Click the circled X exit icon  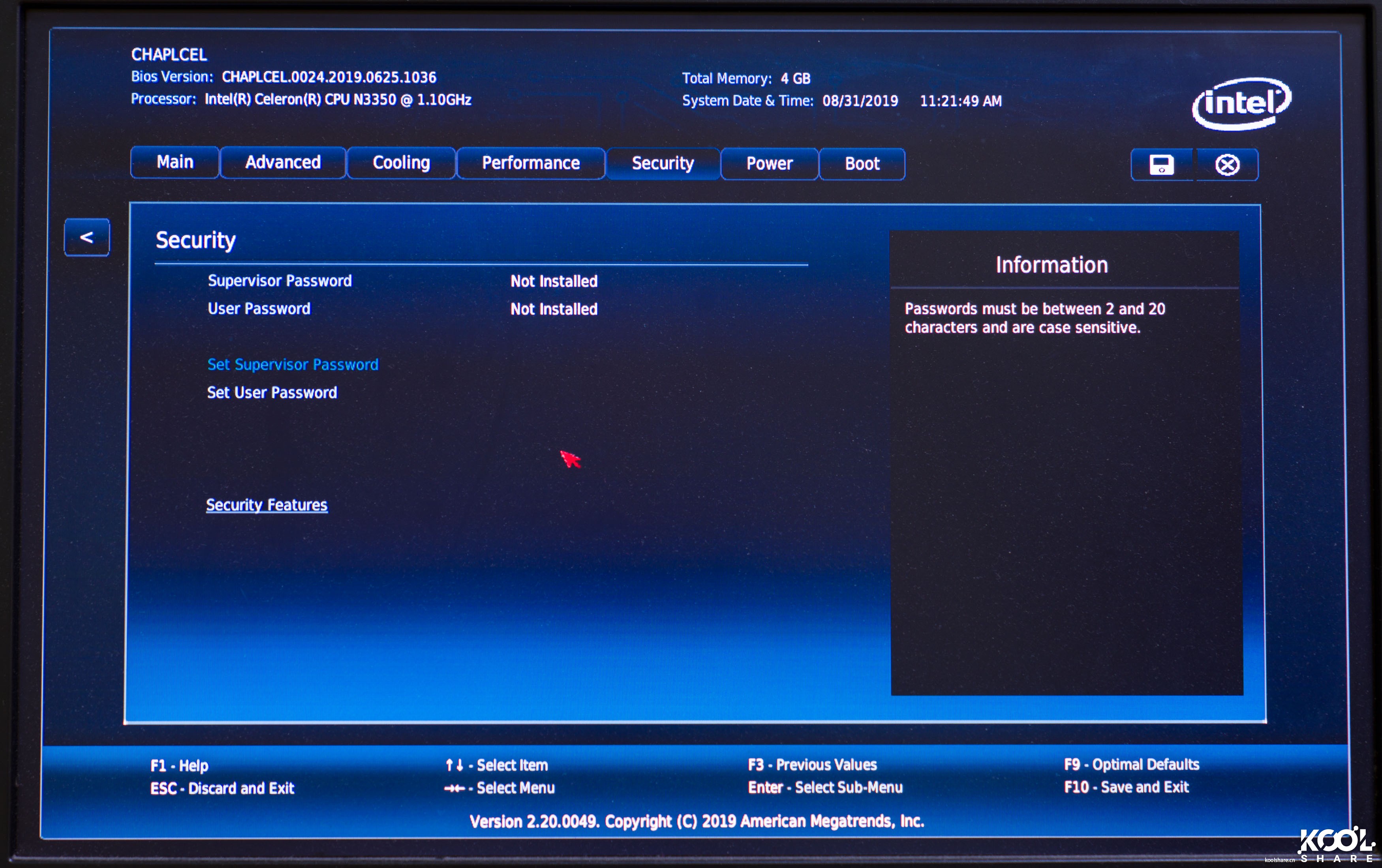pyautogui.click(x=1227, y=165)
